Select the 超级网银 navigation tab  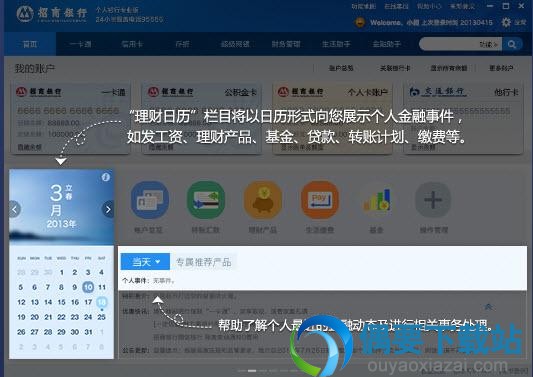235,44
